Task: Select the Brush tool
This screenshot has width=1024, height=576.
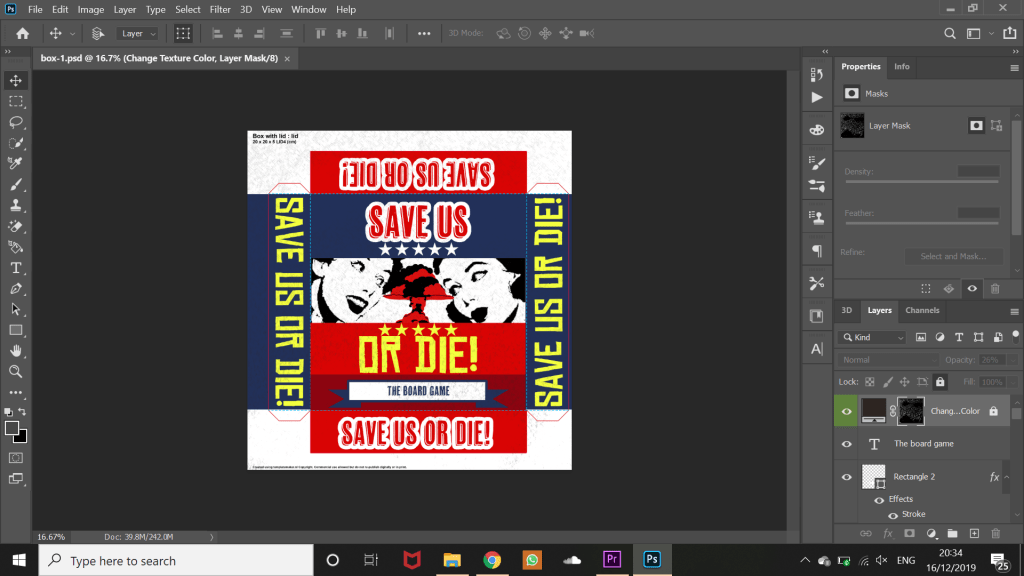Action: click(16, 185)
